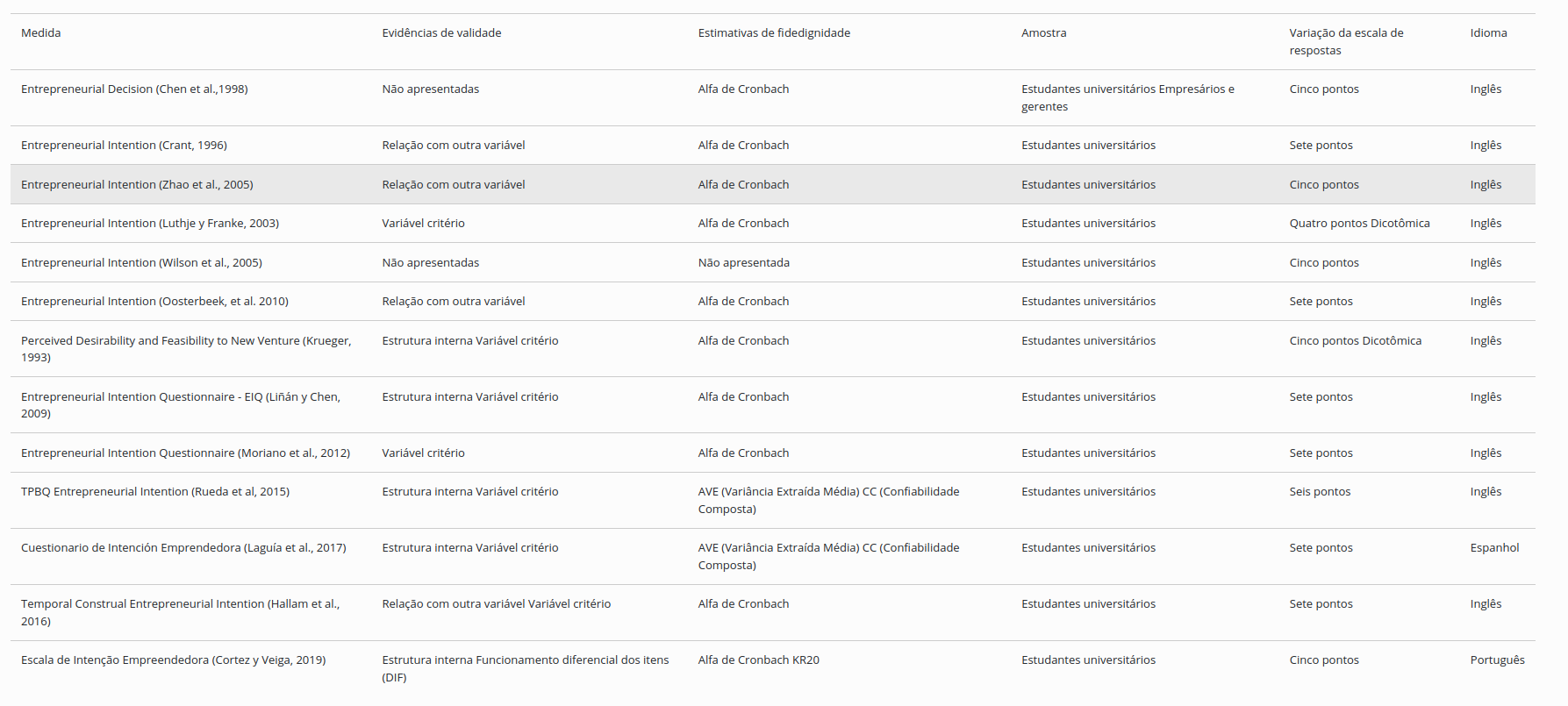
Task: Click the 'Português' language cell
Action: coord(1497,660)
